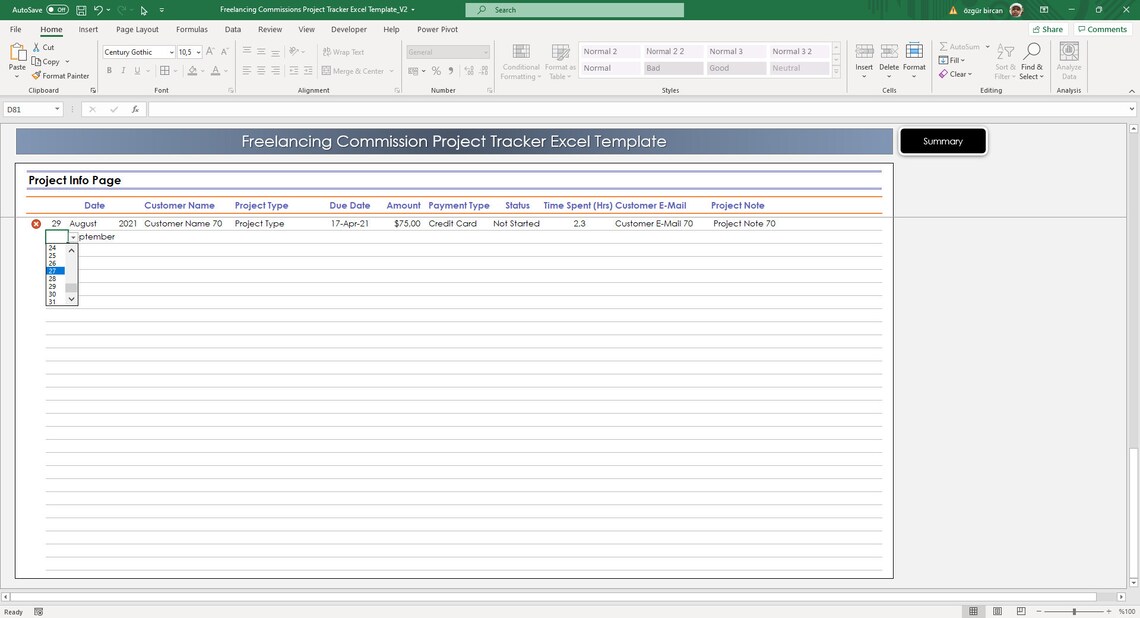Expand the Fill options dropdown

pos(961,60)
